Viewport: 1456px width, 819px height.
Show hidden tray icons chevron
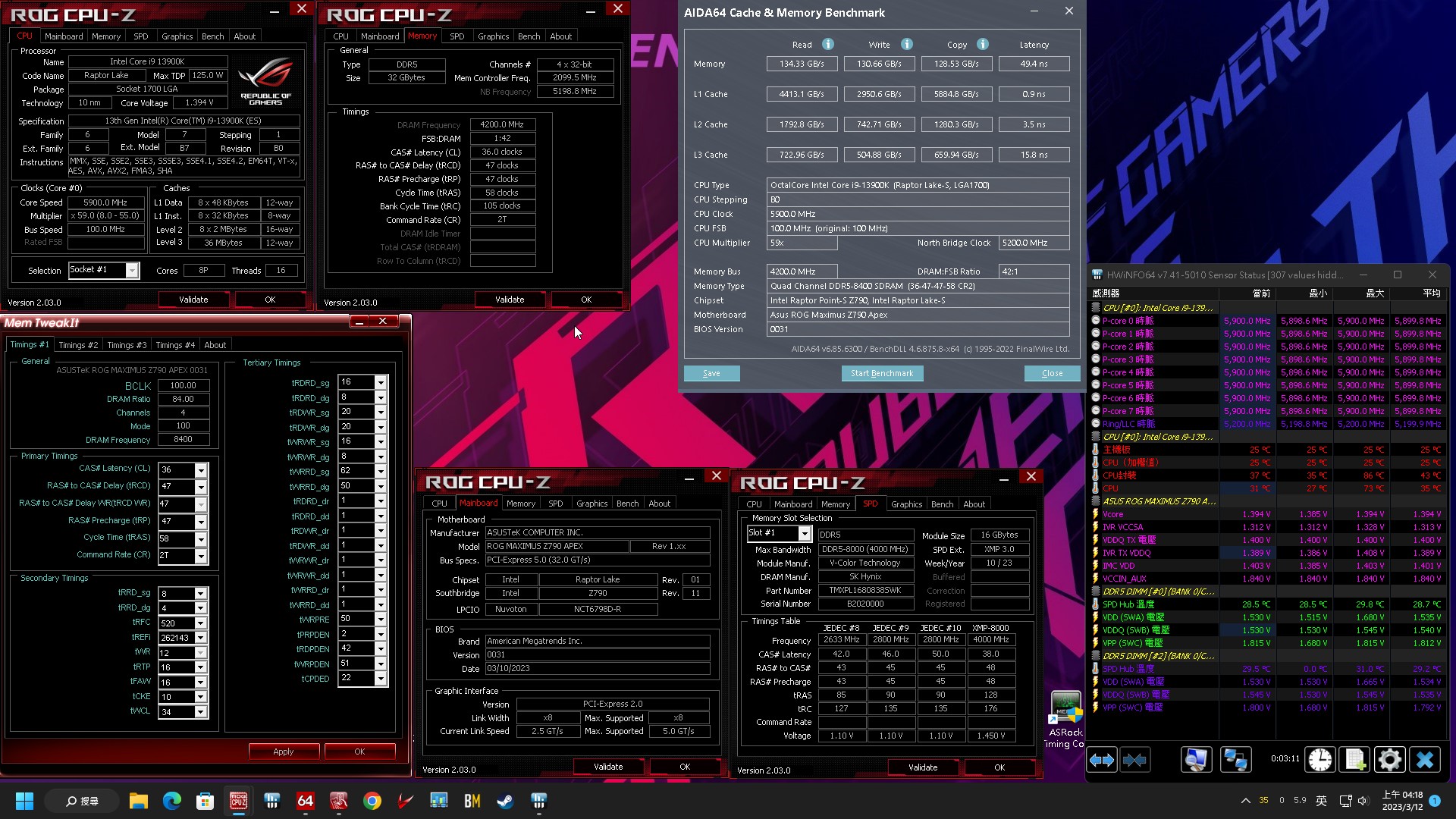1245,801
